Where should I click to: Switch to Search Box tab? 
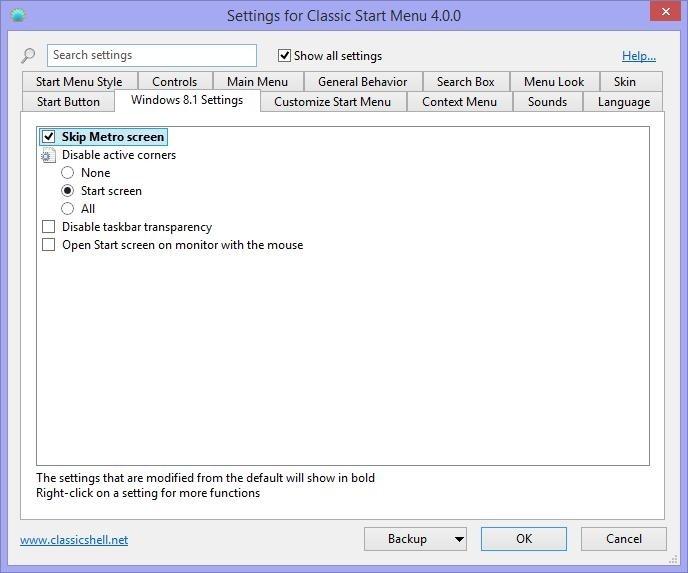point(466,82)
